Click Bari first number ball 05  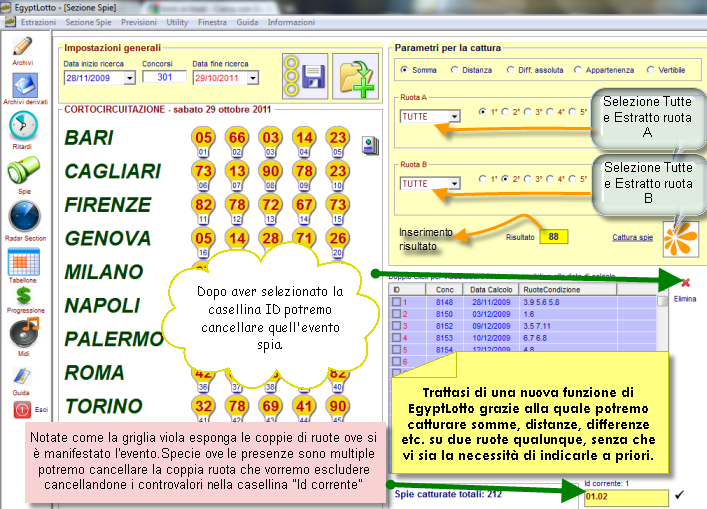click(203, 138)
